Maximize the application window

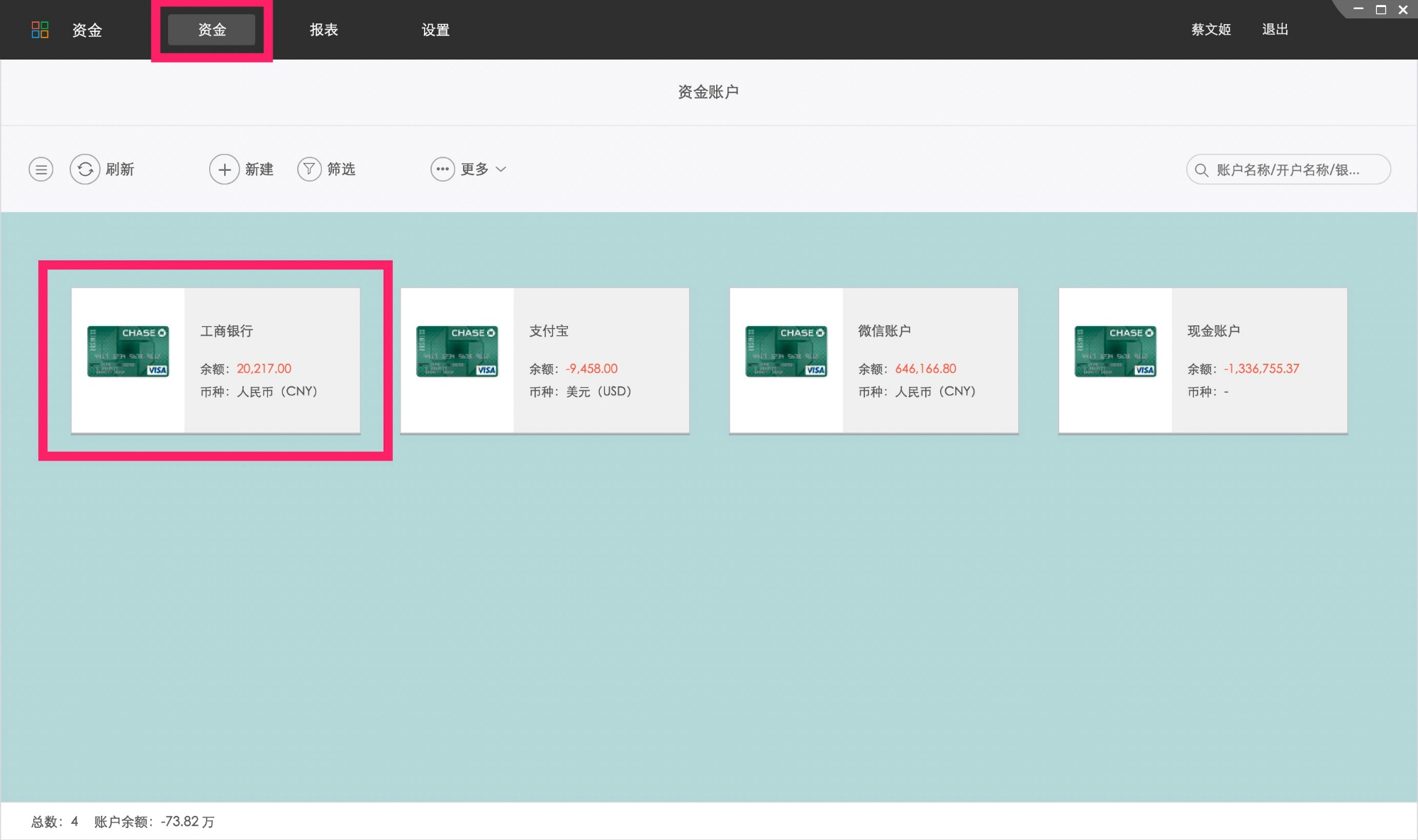tap(1381, 10)
